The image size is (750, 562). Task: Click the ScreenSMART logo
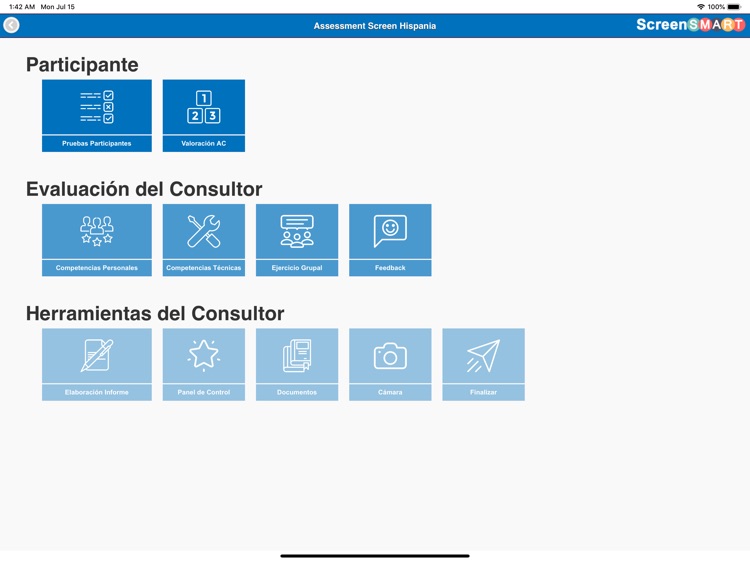pos(690,24)
